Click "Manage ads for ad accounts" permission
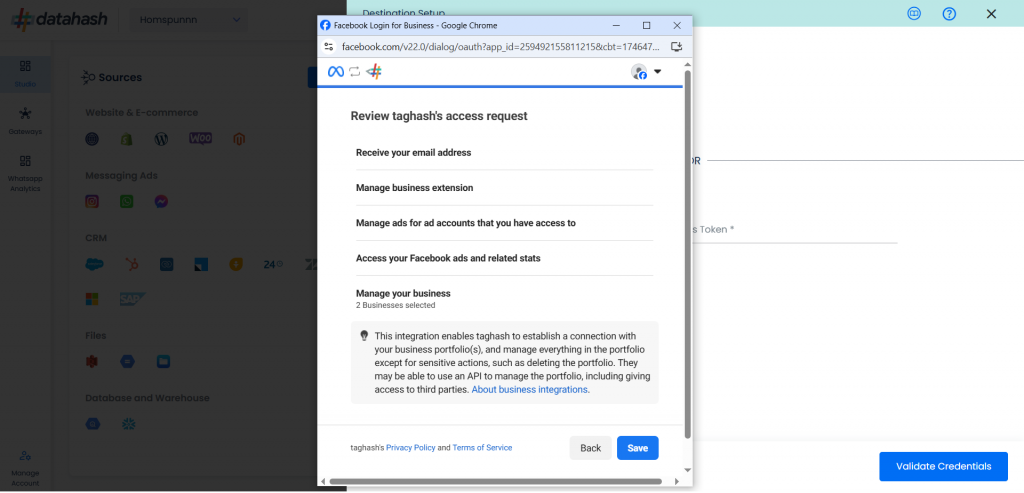Screen dimensions: 1024x493 (466, 223)
